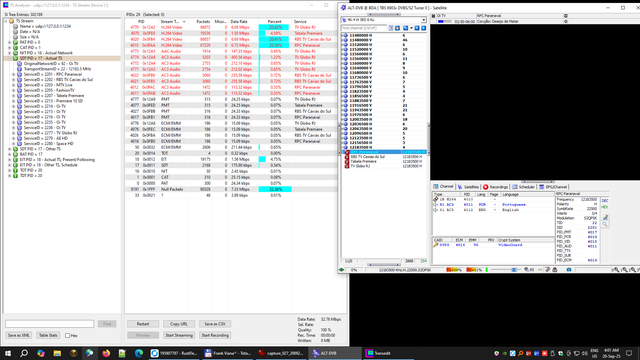Open the EPG/Channel tab

tap(553, 187)
